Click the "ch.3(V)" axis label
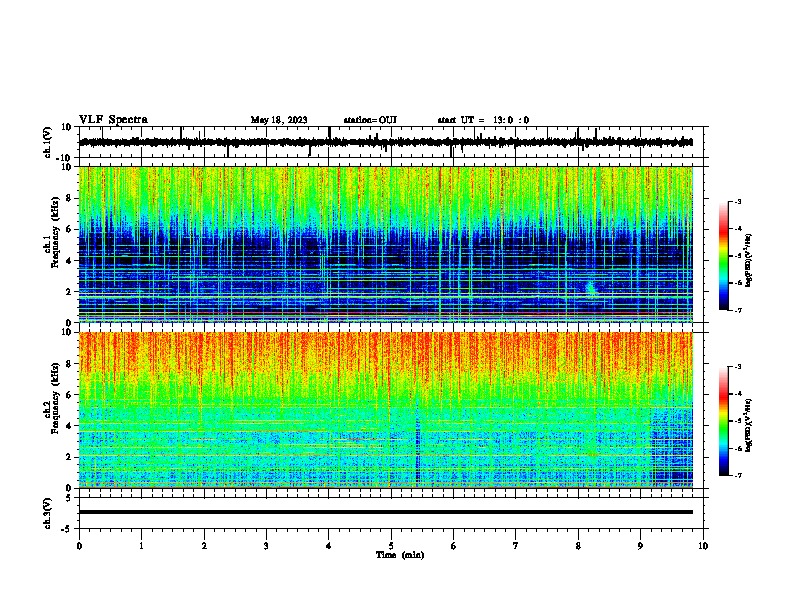 point(48,513)
